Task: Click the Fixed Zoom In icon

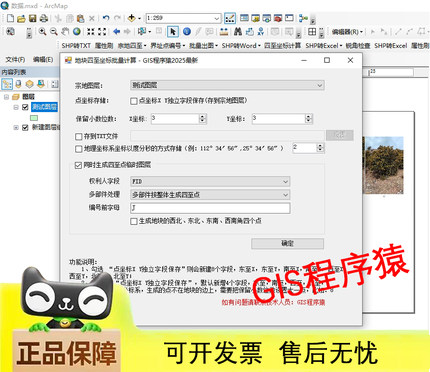Action: pyautogui.click(x=90, y=32)
